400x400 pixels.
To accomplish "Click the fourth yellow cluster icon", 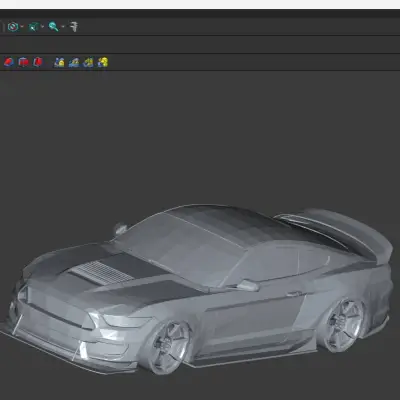I will click(103, 62).
